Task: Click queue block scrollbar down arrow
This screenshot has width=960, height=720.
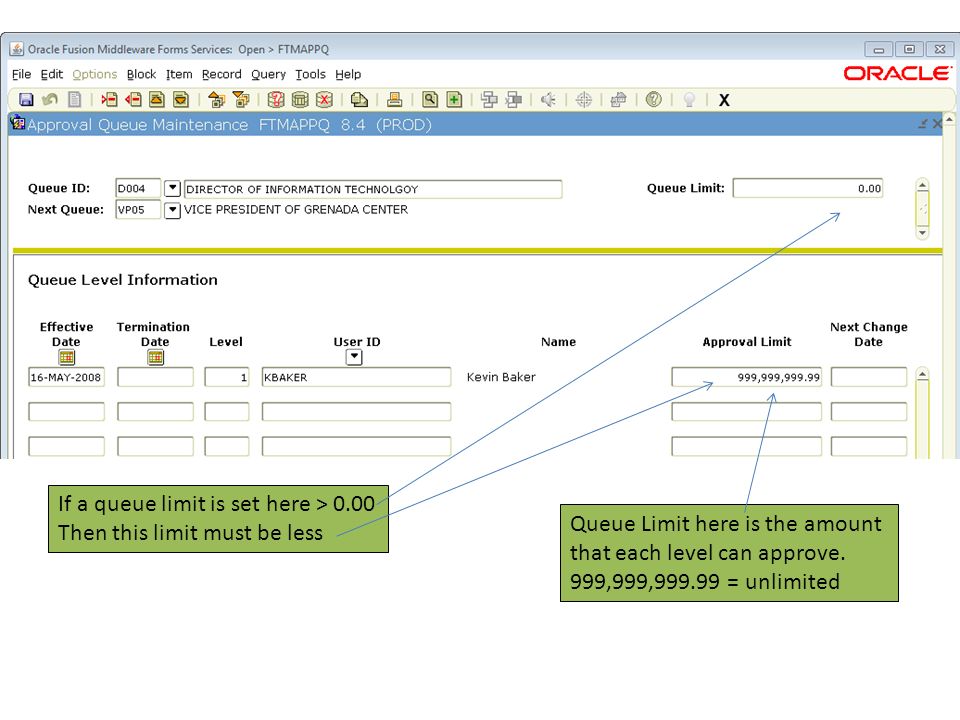Action: (923, 233)
